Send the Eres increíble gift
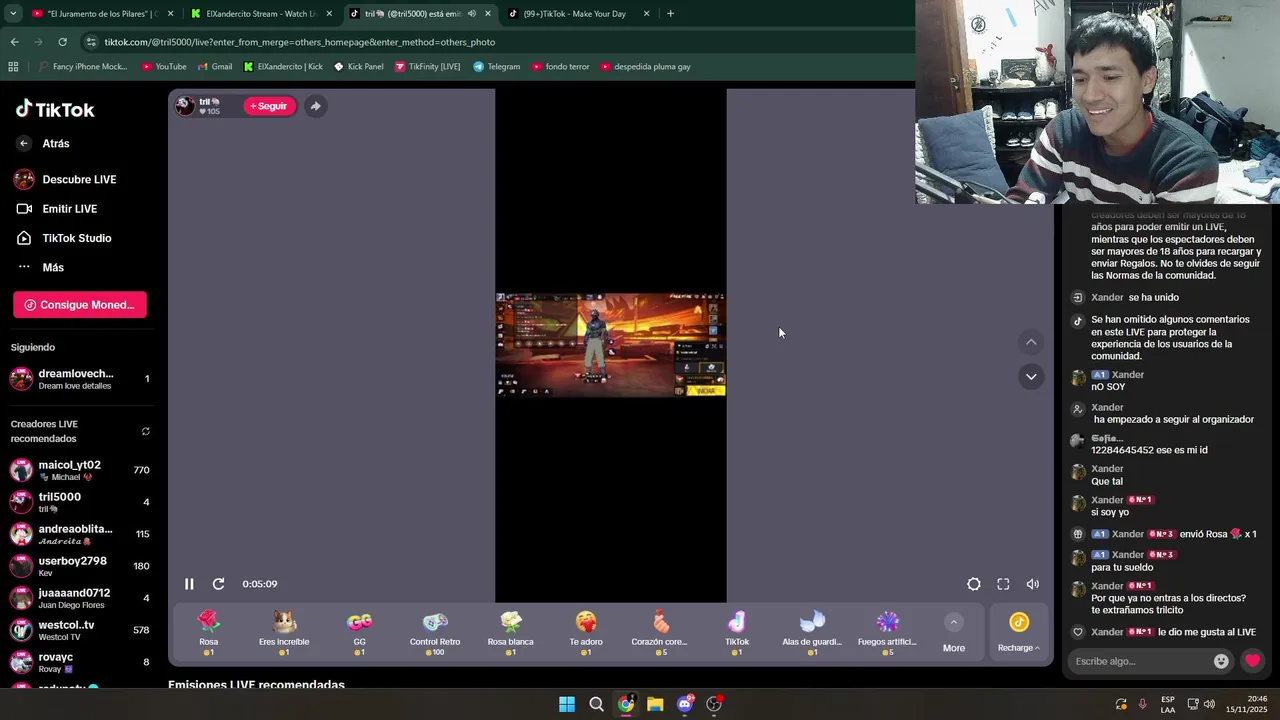This screenshot has height=720, width=1280. click(x=284, y=633)
